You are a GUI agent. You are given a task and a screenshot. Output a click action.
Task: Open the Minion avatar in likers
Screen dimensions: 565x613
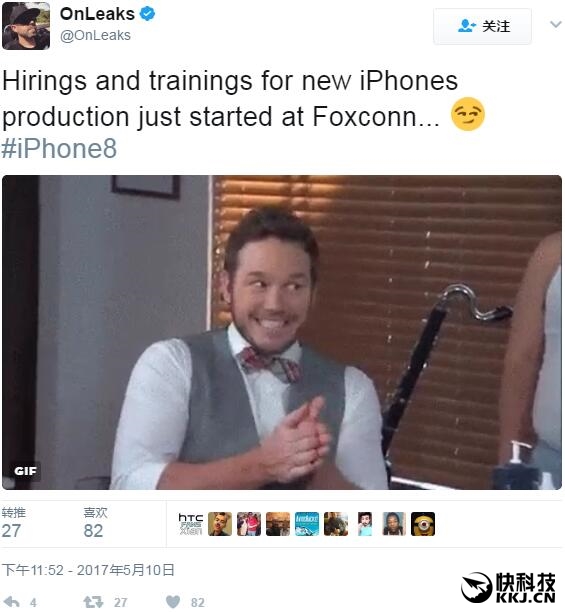tap(423, 524)
